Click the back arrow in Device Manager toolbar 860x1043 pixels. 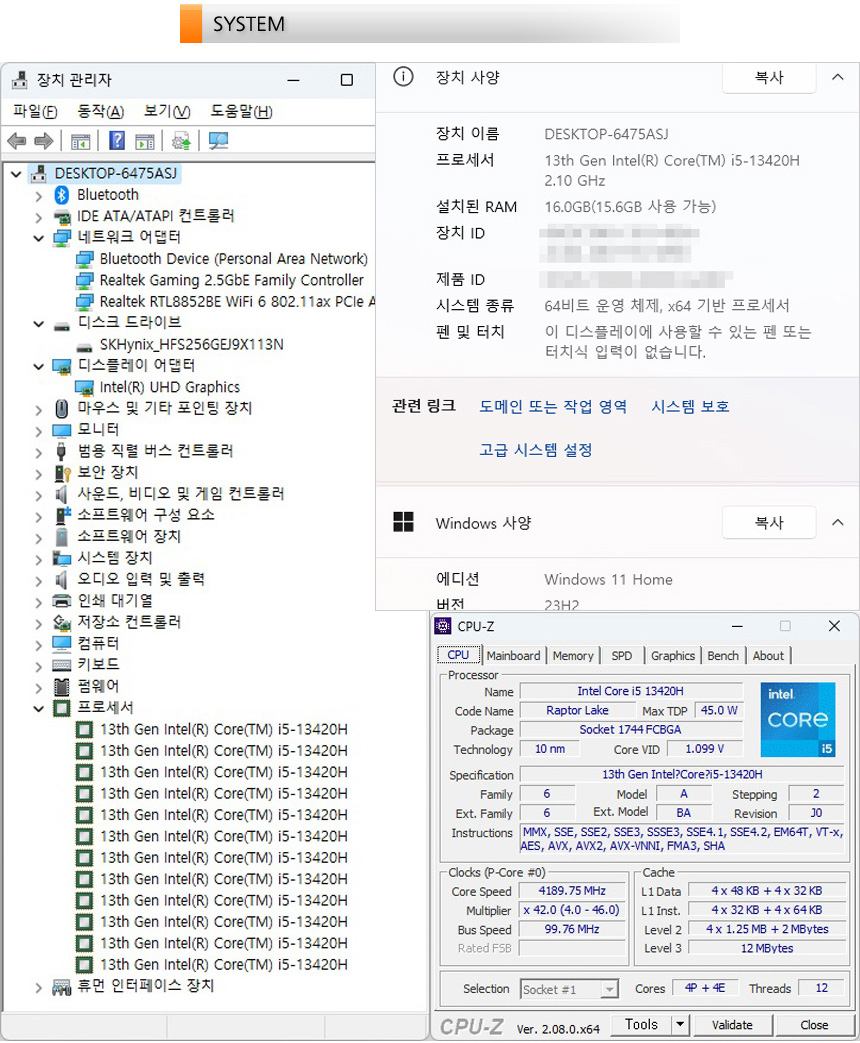17,142
